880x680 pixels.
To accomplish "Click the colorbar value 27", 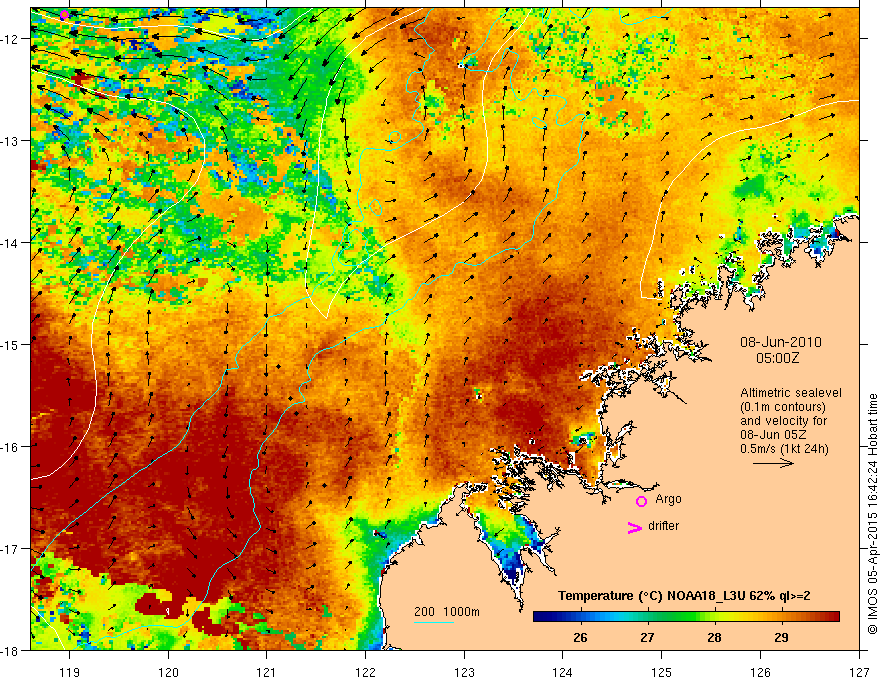I will point(647,638).
